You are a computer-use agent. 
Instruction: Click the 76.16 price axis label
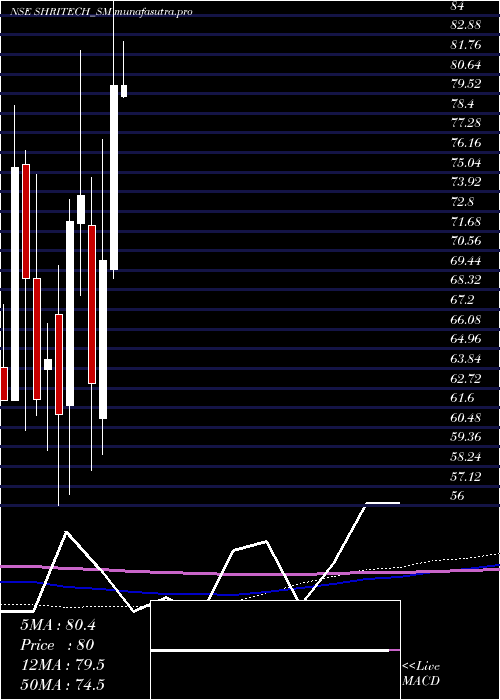pyautogui.click(x=466, y=143)
